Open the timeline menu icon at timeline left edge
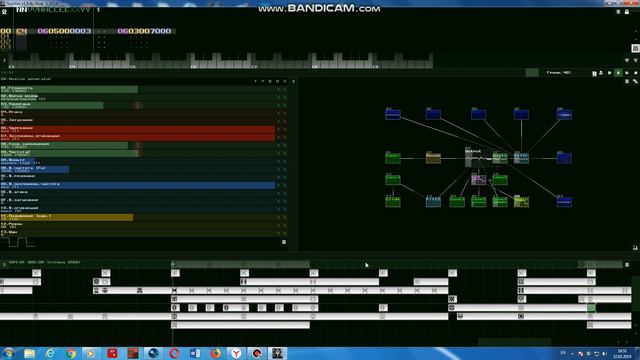The width and height of the screenshot is (640, 360). click(x=4, y=264)
